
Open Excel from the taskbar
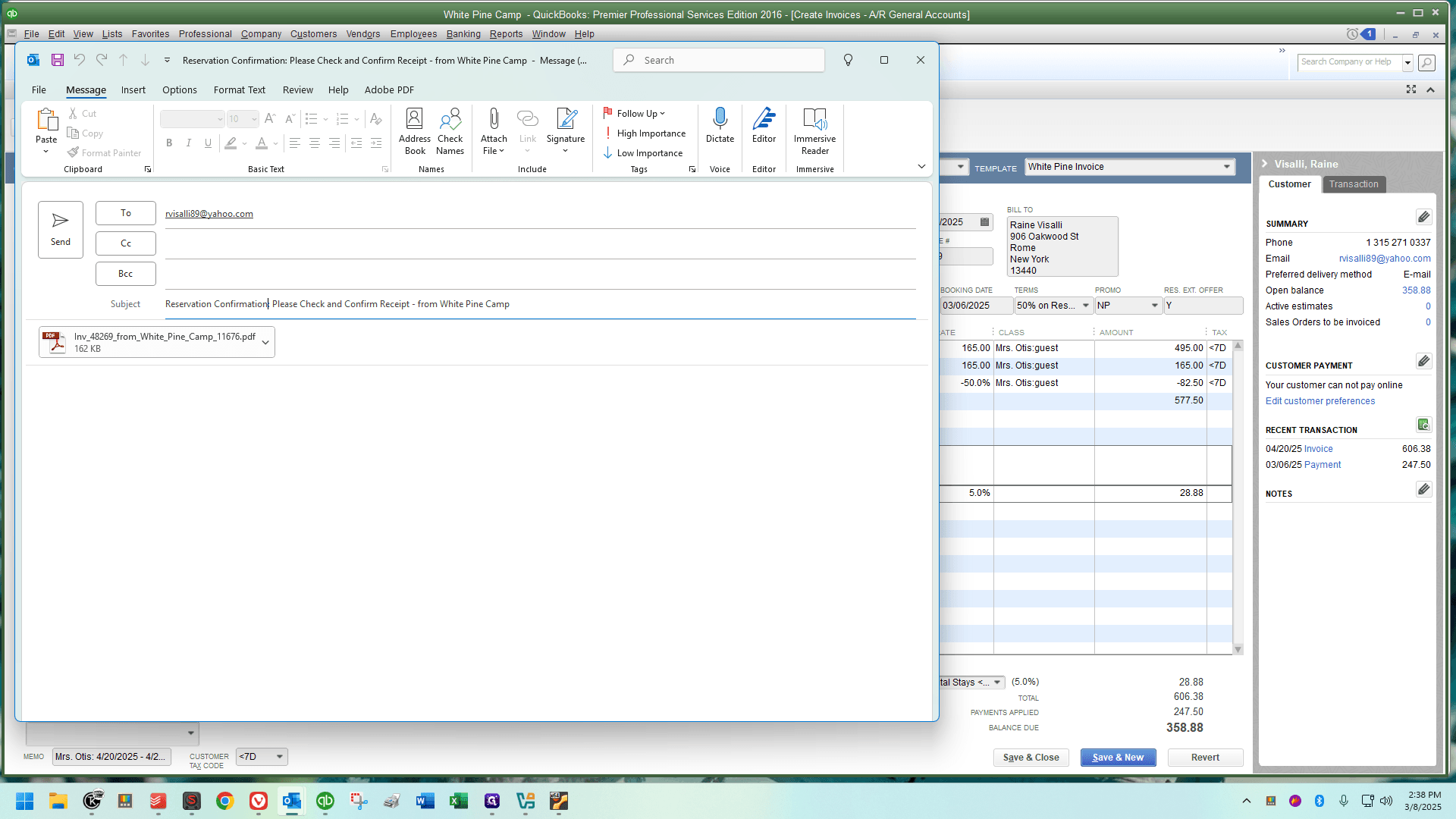(458, 801)
